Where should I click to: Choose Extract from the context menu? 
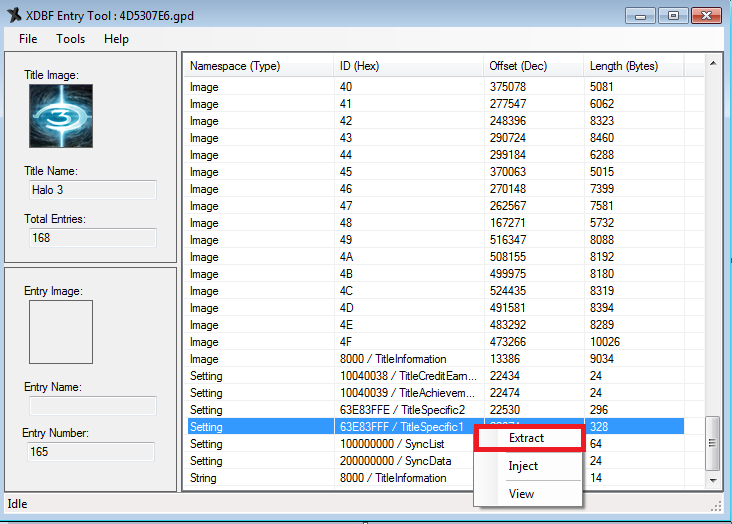pyautogui.click(x=527, y=438)
